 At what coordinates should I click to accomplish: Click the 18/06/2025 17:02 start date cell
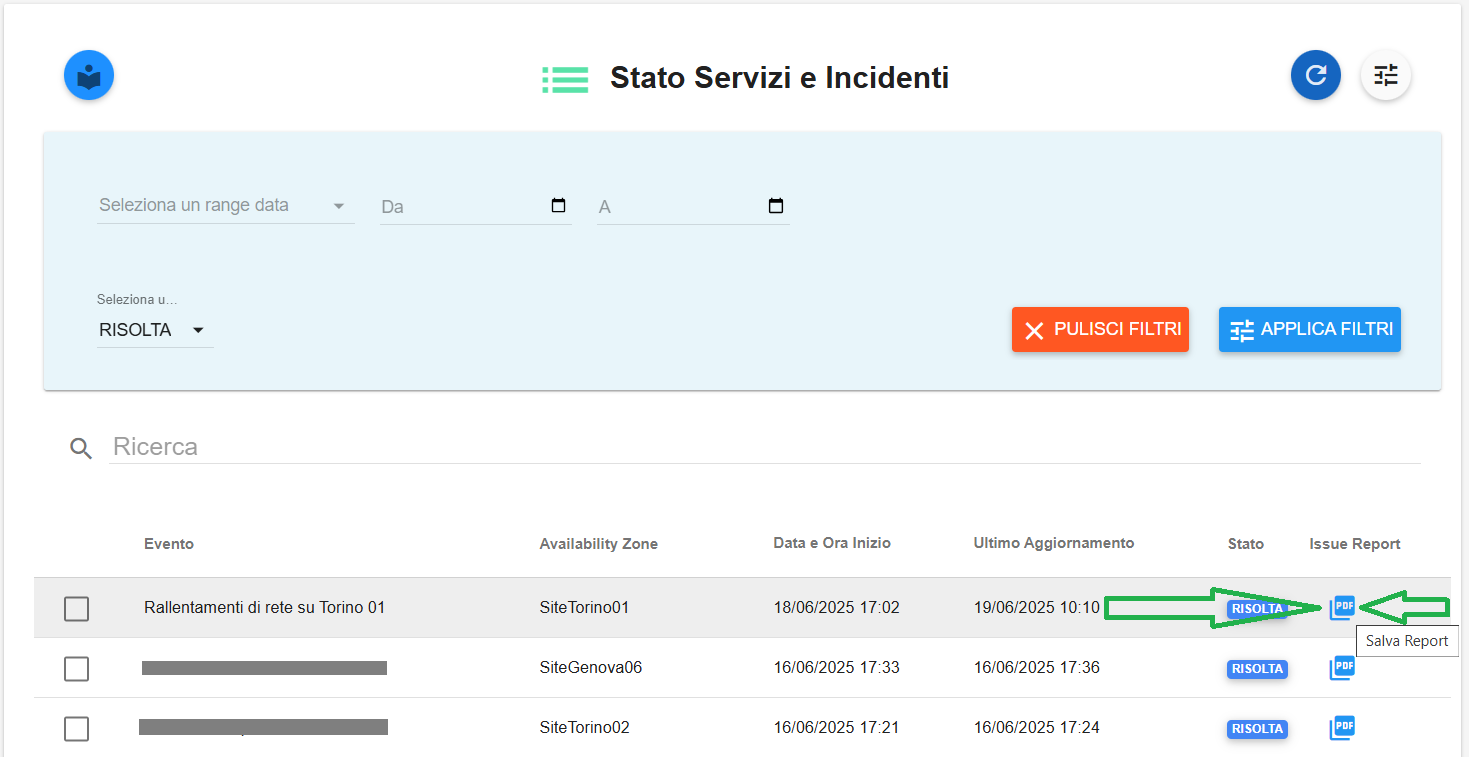(x=837, y=607)
